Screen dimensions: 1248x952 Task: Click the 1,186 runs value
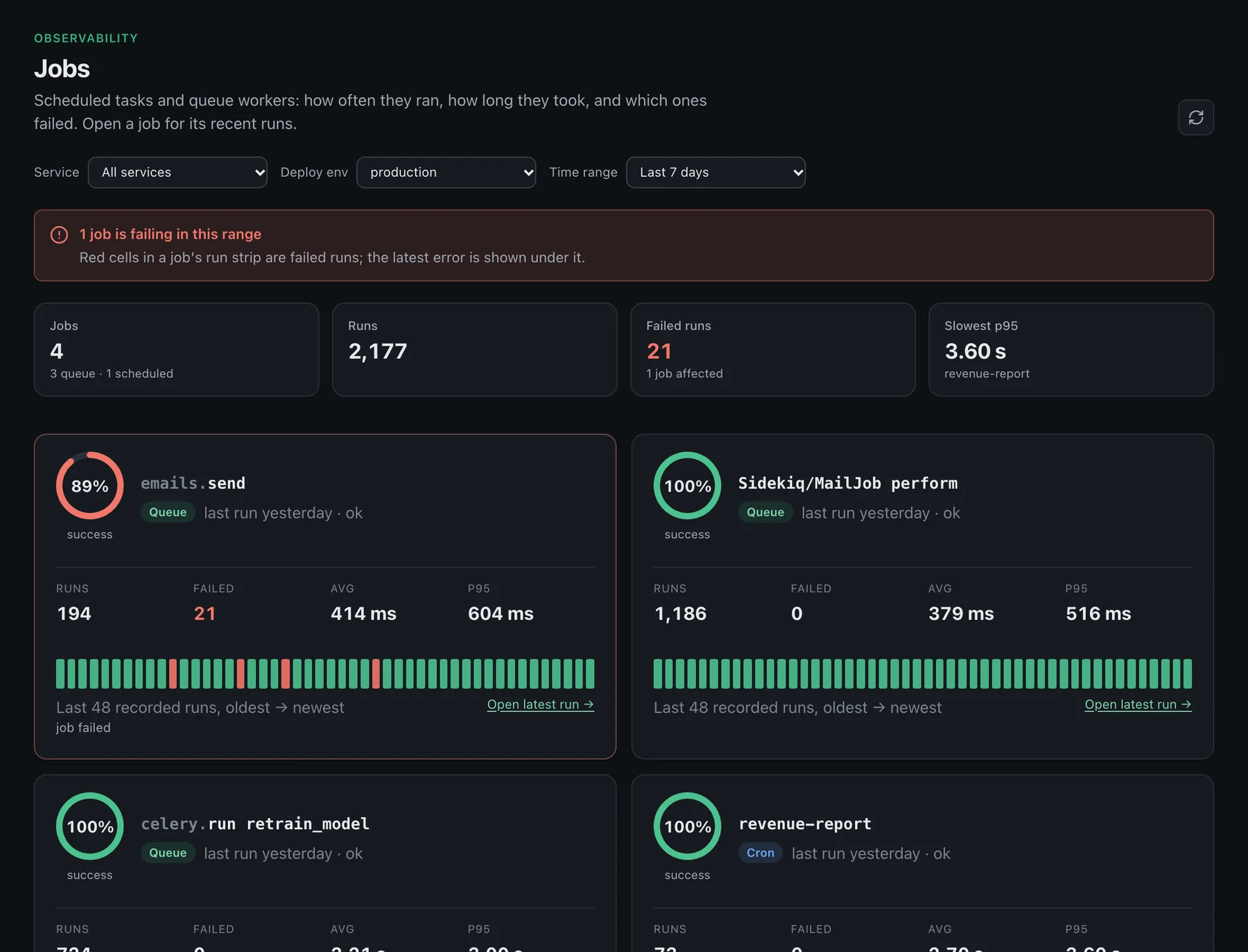(x=680, y=614)
